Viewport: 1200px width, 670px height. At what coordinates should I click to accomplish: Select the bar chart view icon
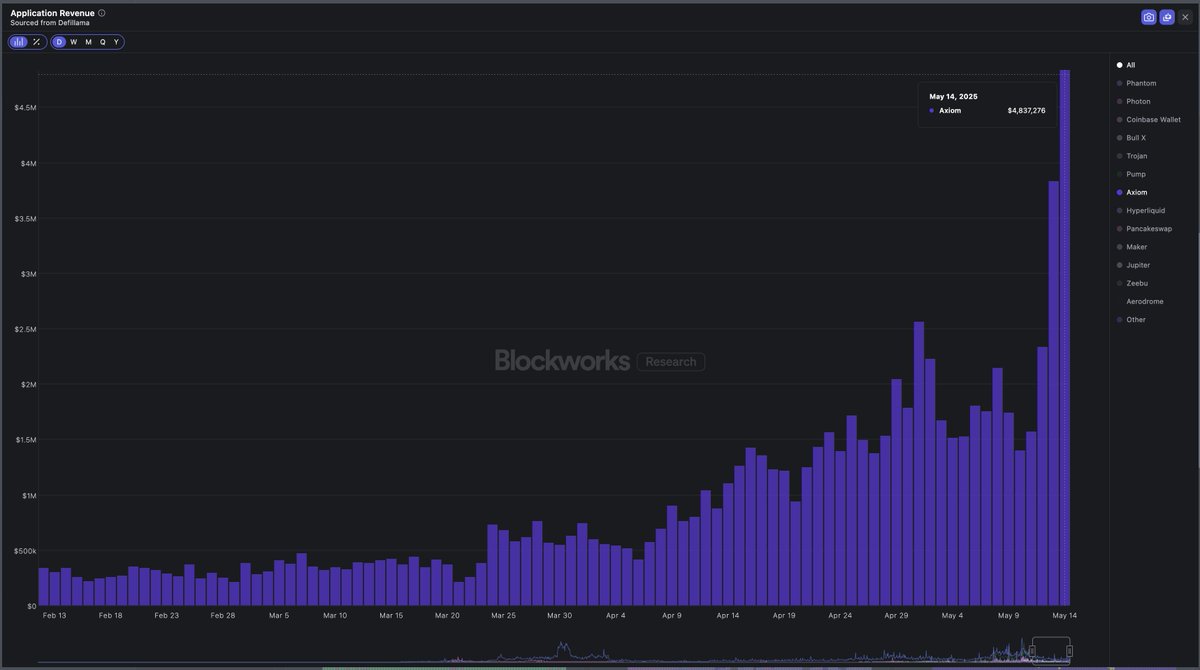(17, 41)
